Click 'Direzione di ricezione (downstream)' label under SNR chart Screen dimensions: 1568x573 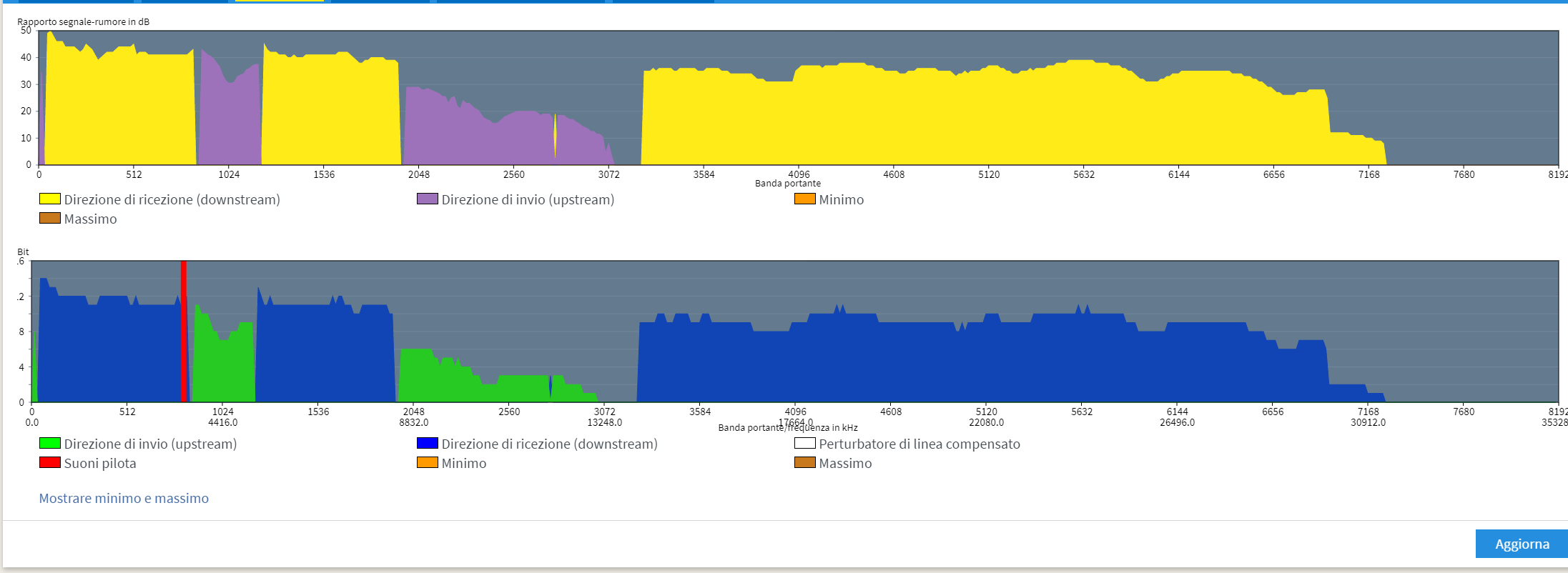172,199
